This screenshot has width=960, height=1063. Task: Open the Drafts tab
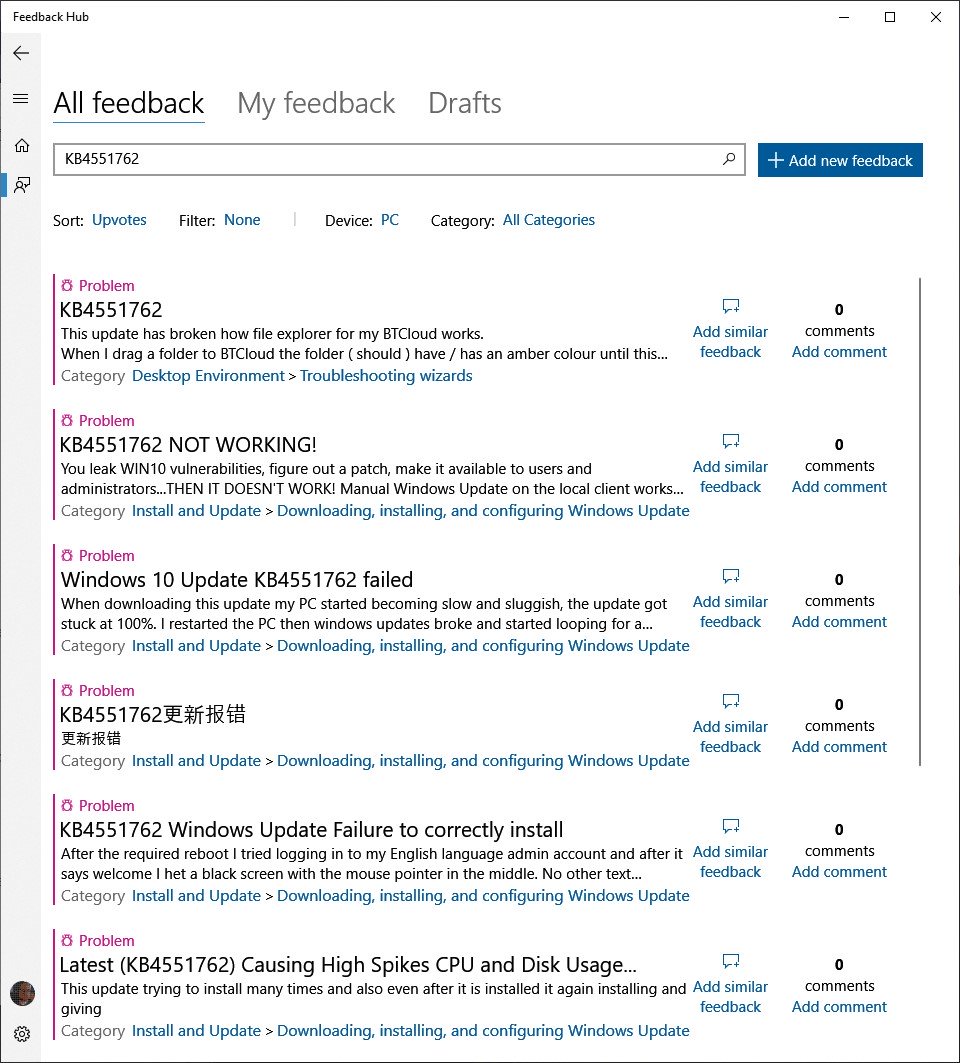[x=465, y=104]
